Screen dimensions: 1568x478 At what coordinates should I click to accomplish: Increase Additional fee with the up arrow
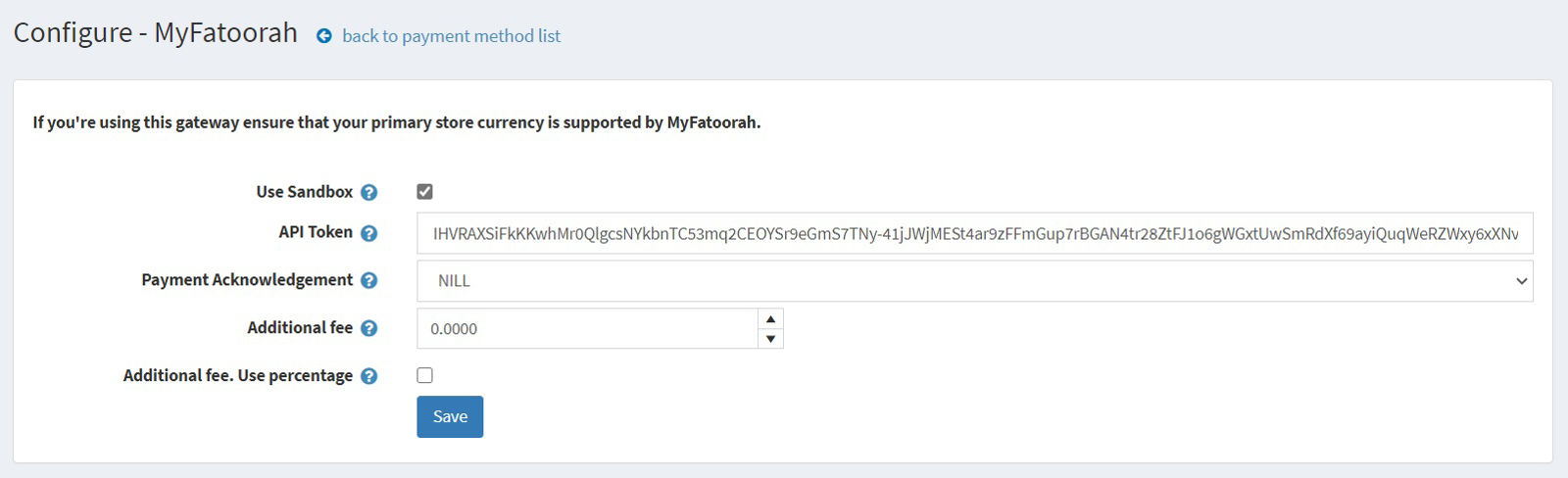point(771,319)
